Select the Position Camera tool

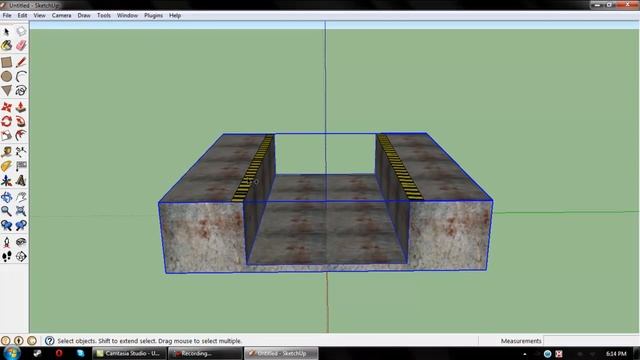pyautogui.click(x=7, y=242)
